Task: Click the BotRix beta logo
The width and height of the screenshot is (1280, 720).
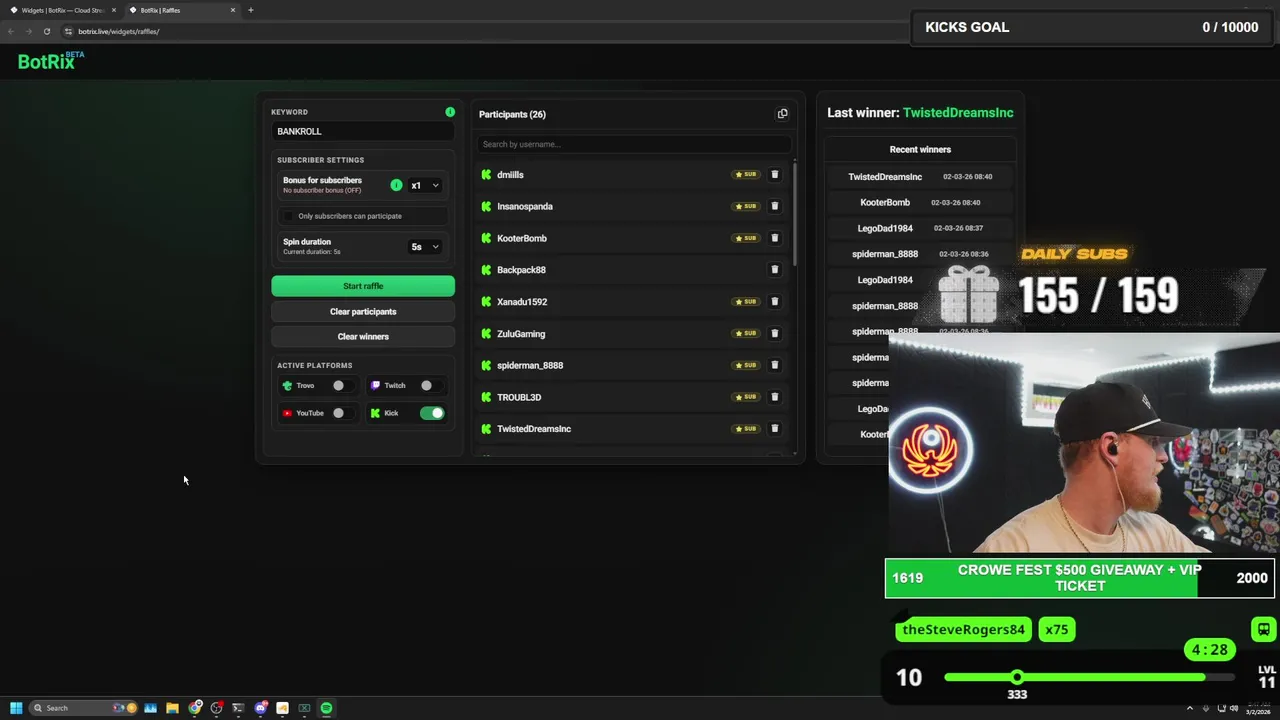Action: coord(51,61)
